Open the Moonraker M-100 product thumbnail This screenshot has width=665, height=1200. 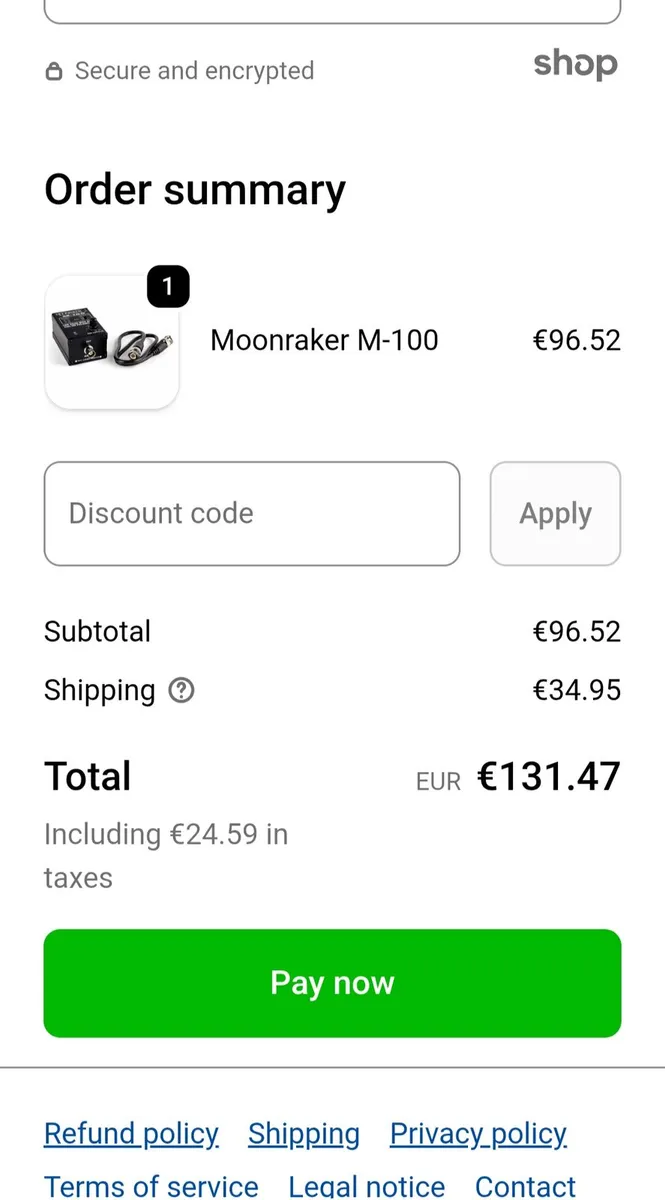pyautogui.click(x=111, y=343)
